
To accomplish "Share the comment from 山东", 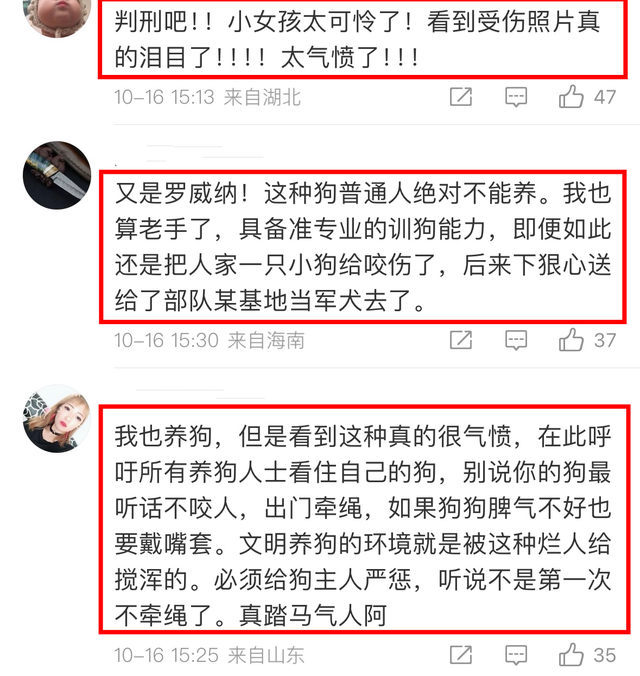I will point(461,655).
